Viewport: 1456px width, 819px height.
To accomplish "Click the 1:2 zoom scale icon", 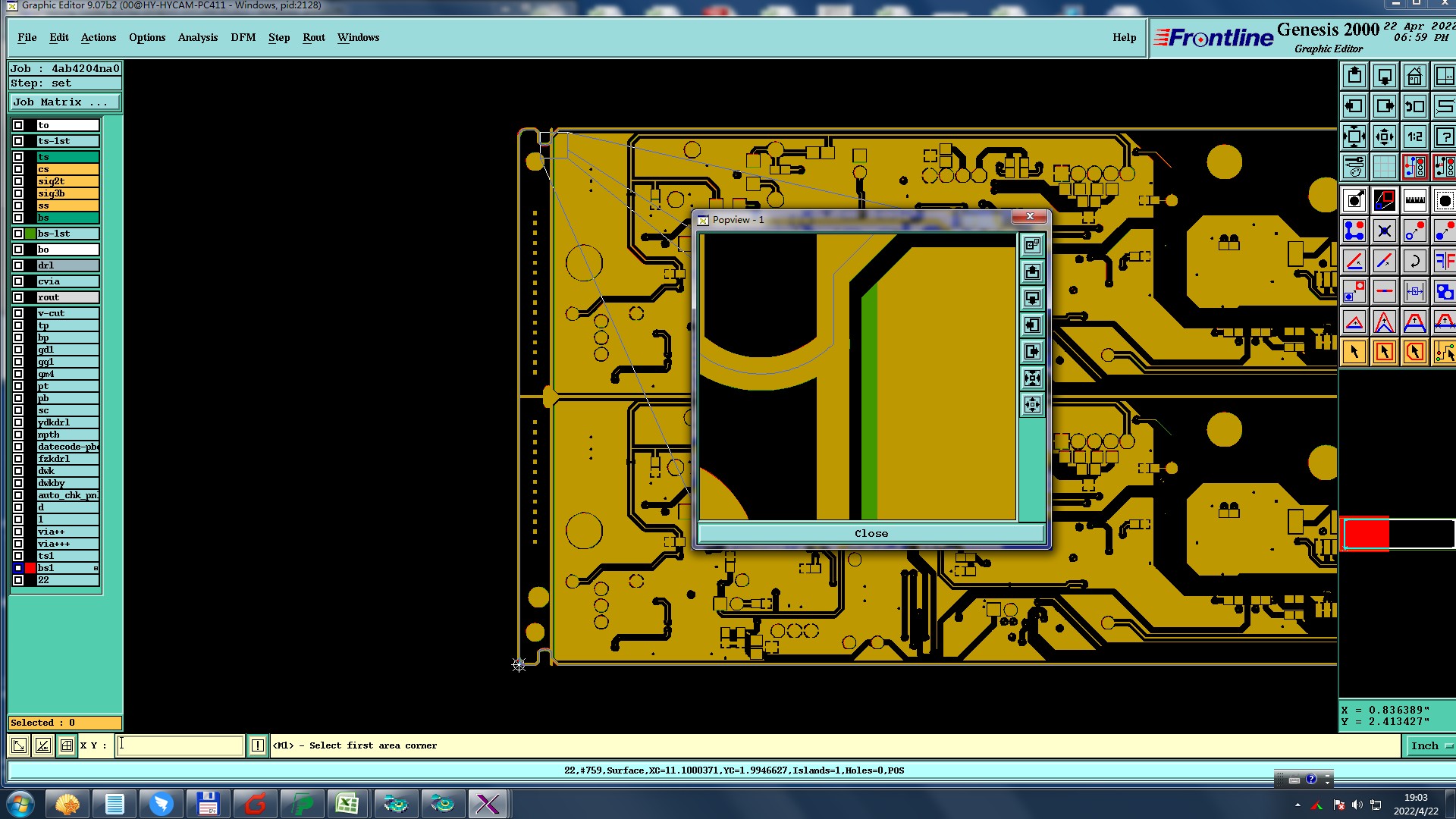I will [x=1414, y=136].
